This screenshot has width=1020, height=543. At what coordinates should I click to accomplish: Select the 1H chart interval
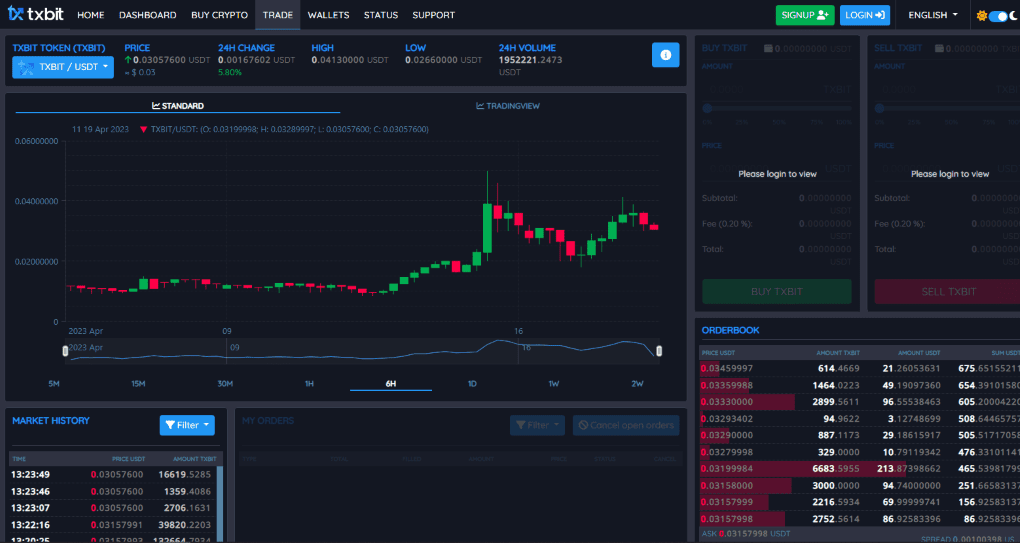(x=310, y=384)
